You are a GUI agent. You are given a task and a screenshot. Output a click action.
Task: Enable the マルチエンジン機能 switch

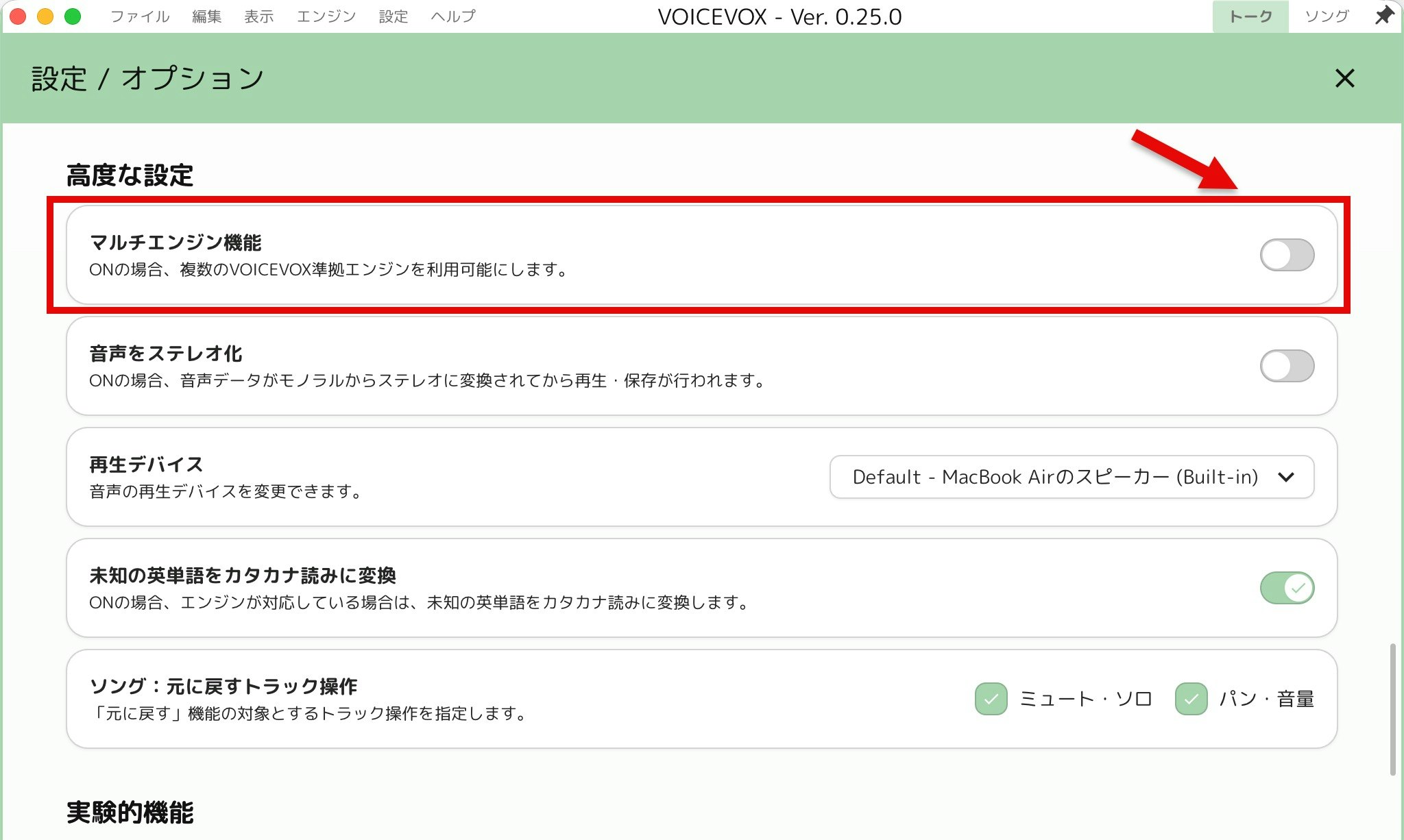(1287, 255)
